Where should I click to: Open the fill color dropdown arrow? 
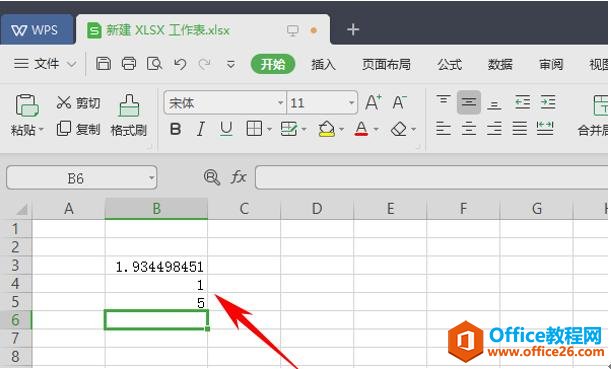coord(341,129)
